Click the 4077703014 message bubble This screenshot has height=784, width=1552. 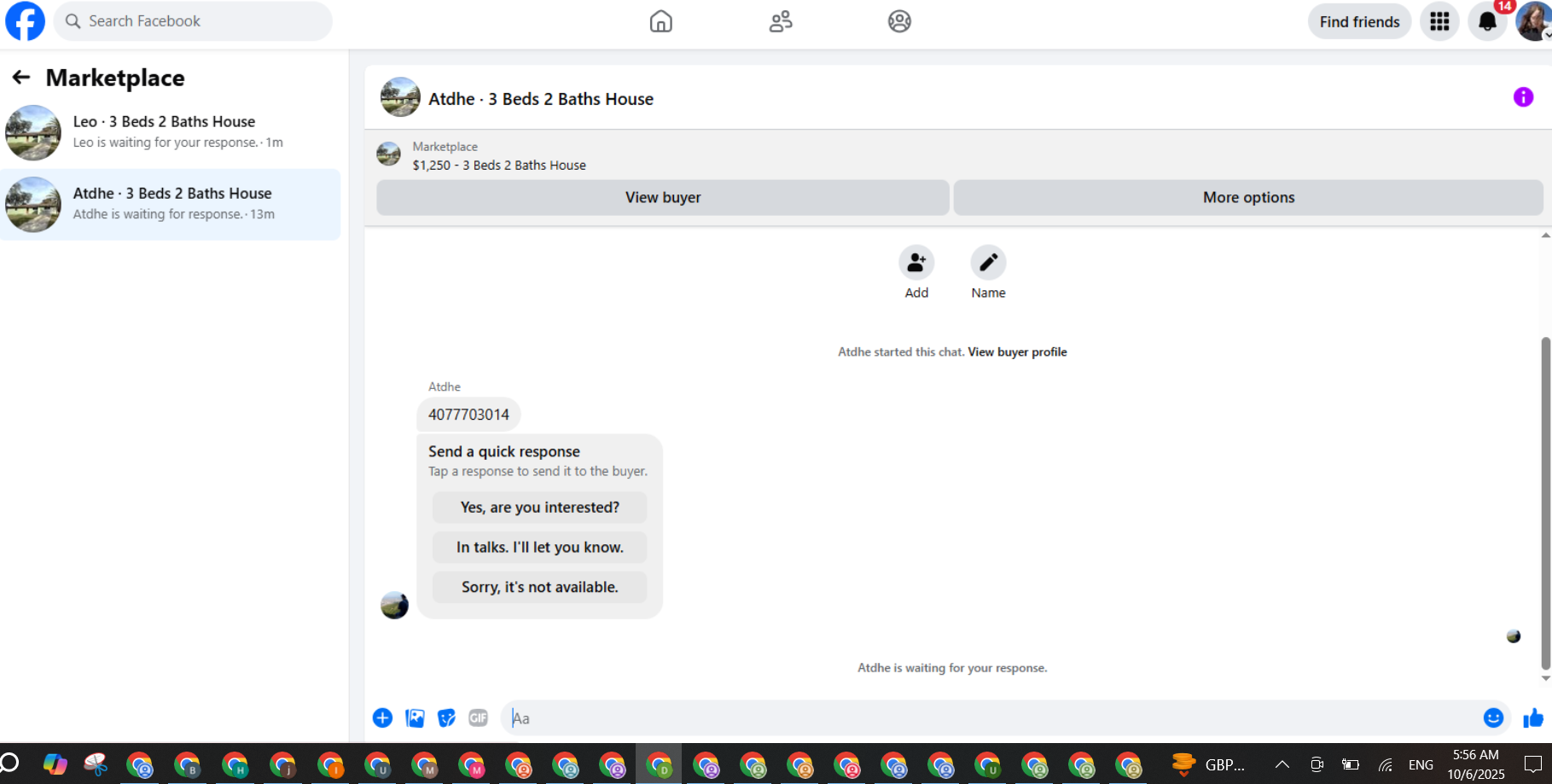pos(468,415)
